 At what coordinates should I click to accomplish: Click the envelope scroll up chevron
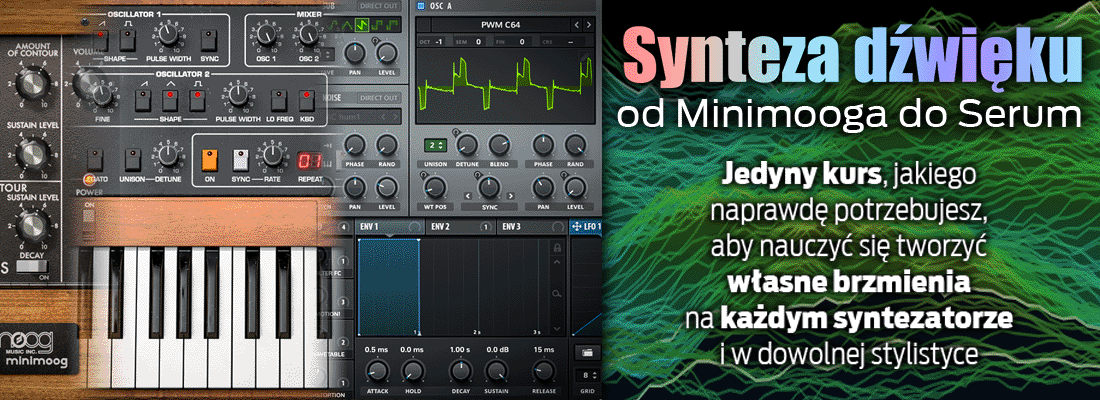tap(558, 263)
